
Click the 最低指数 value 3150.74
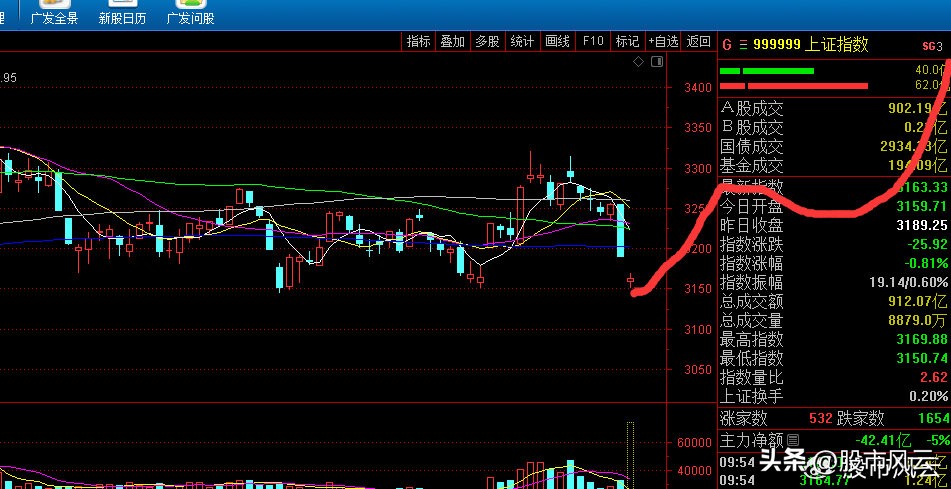922,358
